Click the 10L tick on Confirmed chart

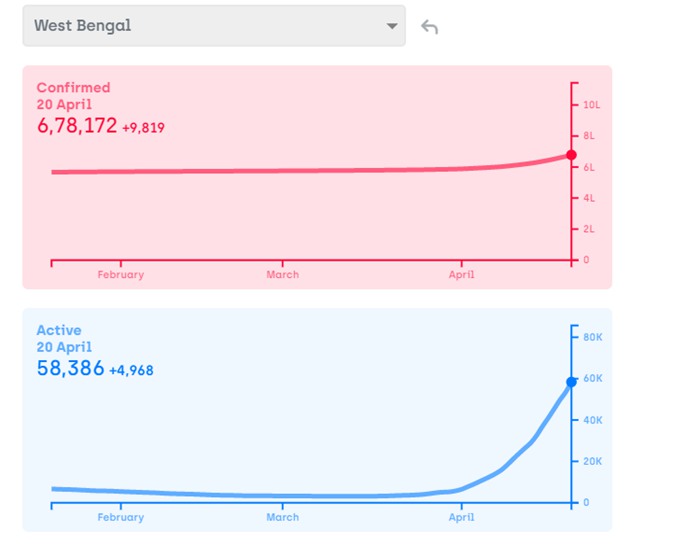pyautogui.click(x=591, y=105)
